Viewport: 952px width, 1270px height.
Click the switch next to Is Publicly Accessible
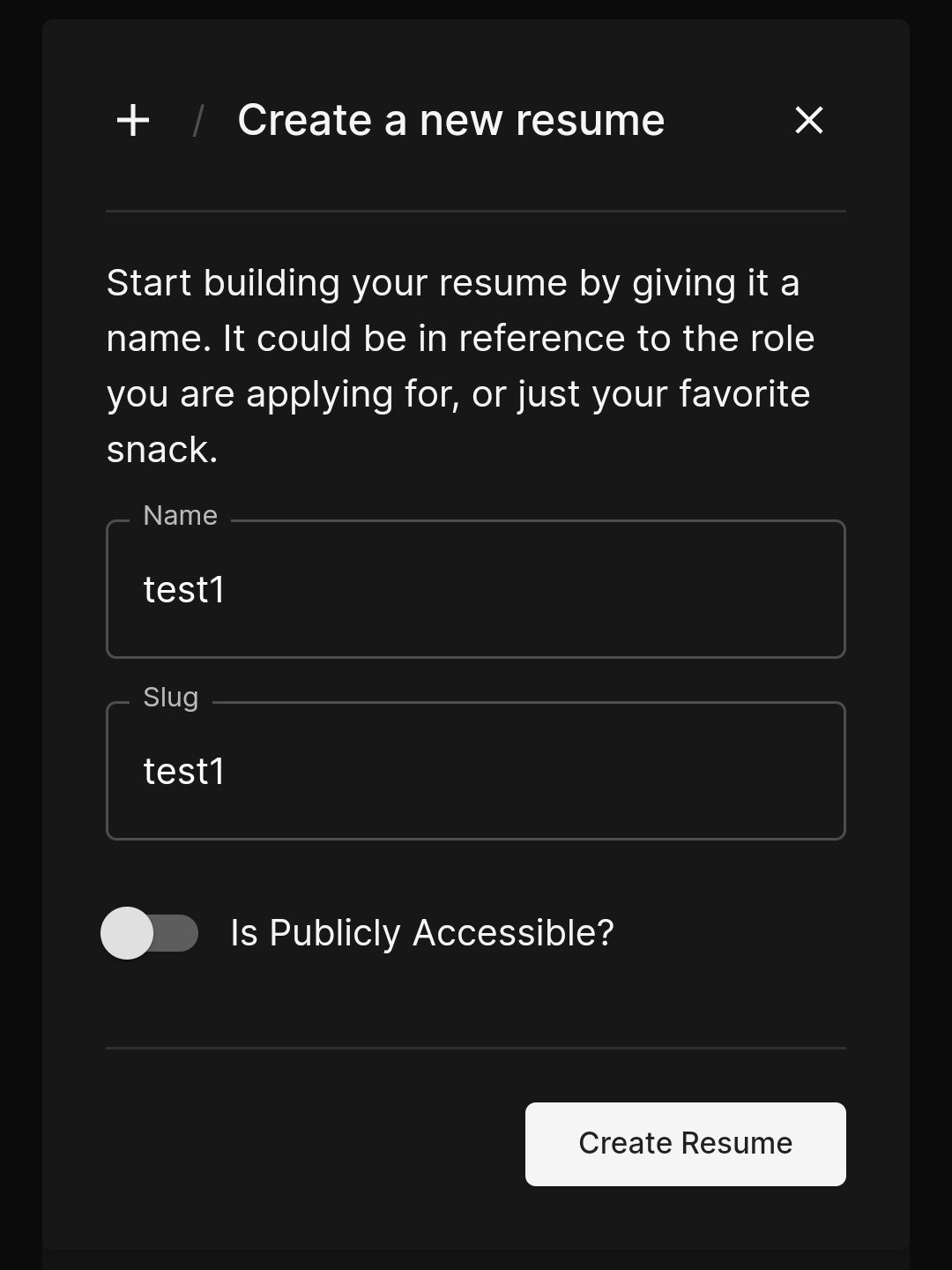click(151, 933)
